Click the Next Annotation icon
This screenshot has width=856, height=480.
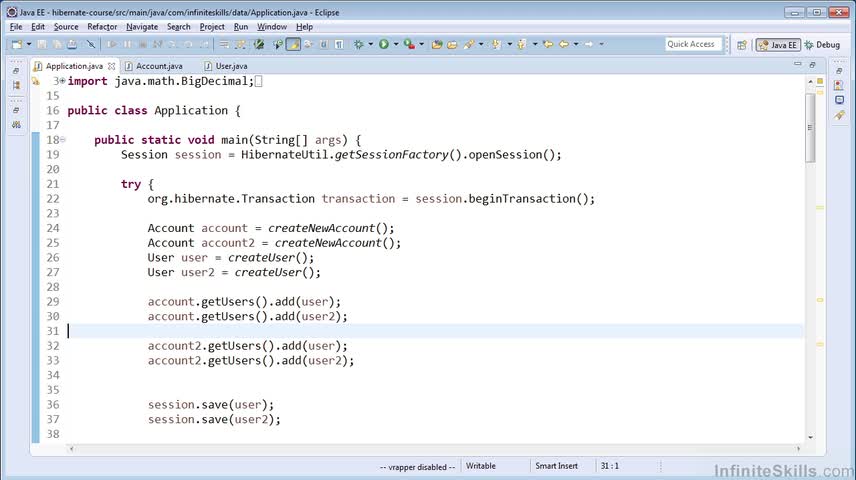pyautogui.click(x=496, y=44)
